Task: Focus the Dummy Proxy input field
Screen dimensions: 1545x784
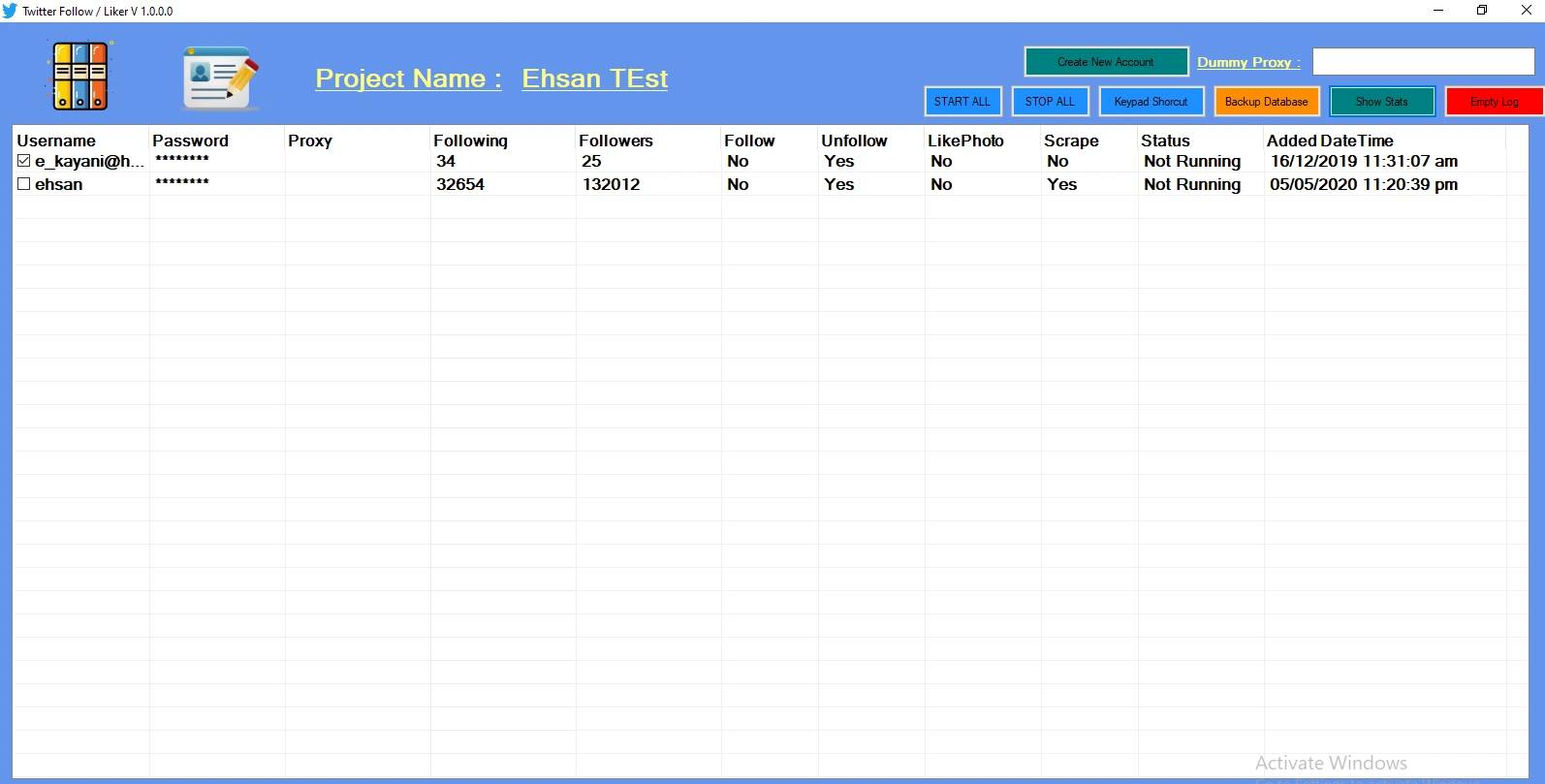Action: tap(1423, 62)
